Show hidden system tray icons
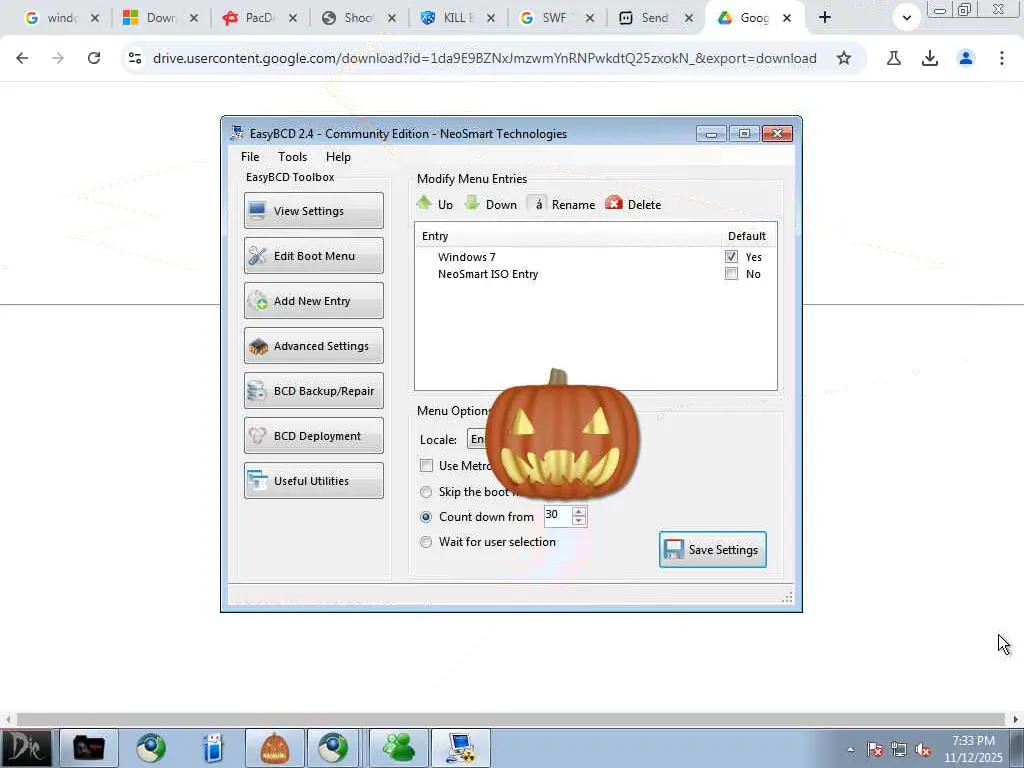The image size is (1024, 768). (x=850, y=750)
